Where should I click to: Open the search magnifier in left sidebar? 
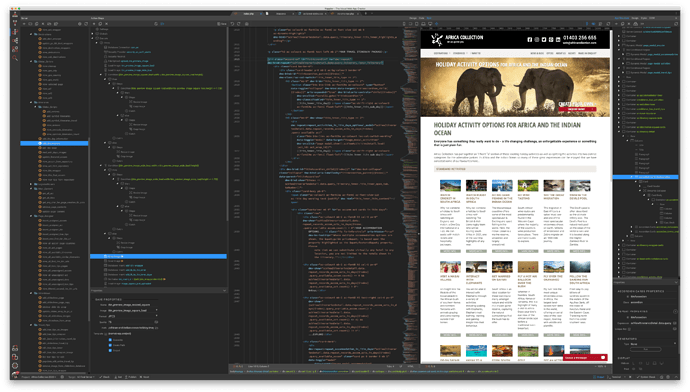pos(15,58)
